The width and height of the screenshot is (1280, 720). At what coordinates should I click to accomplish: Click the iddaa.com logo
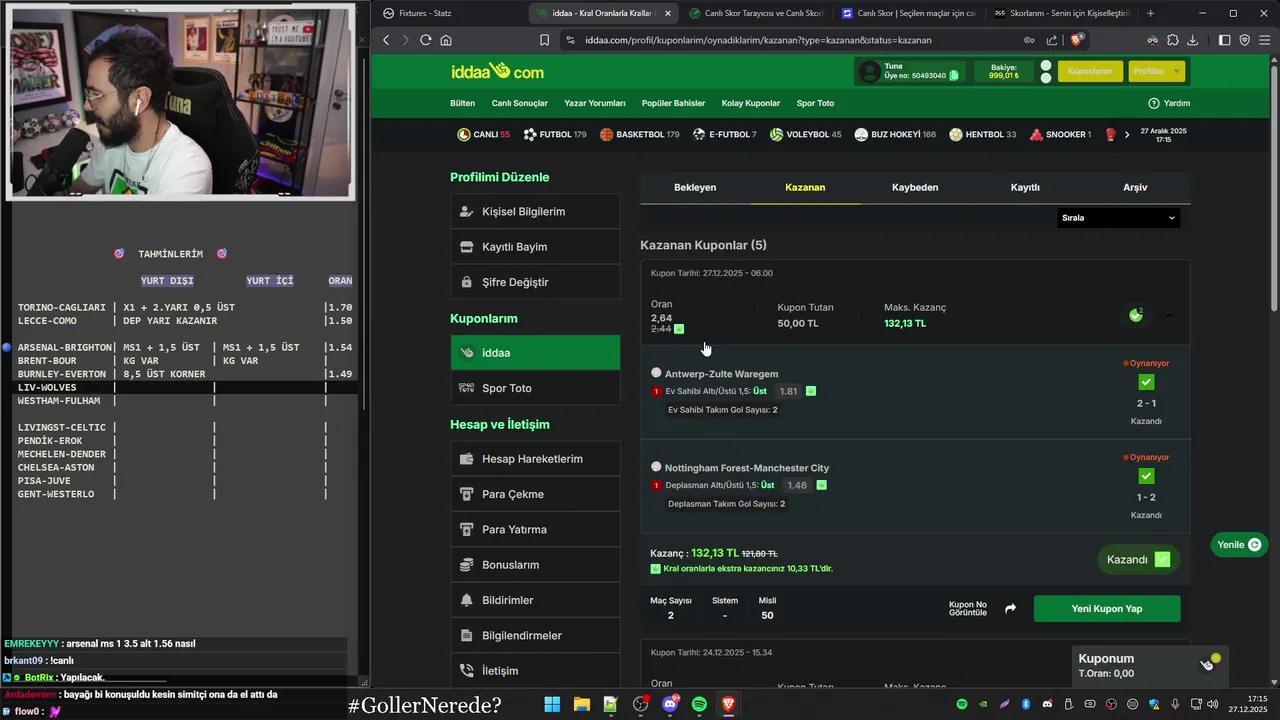point(497,71)
